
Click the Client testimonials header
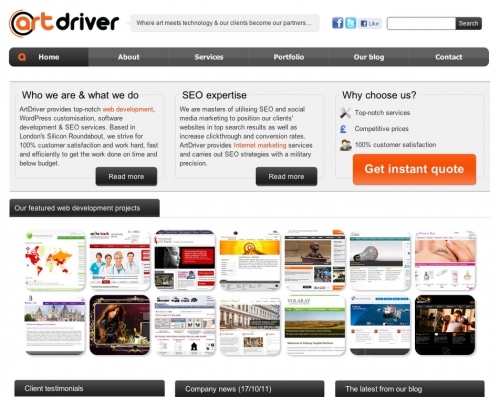(90, 388)
